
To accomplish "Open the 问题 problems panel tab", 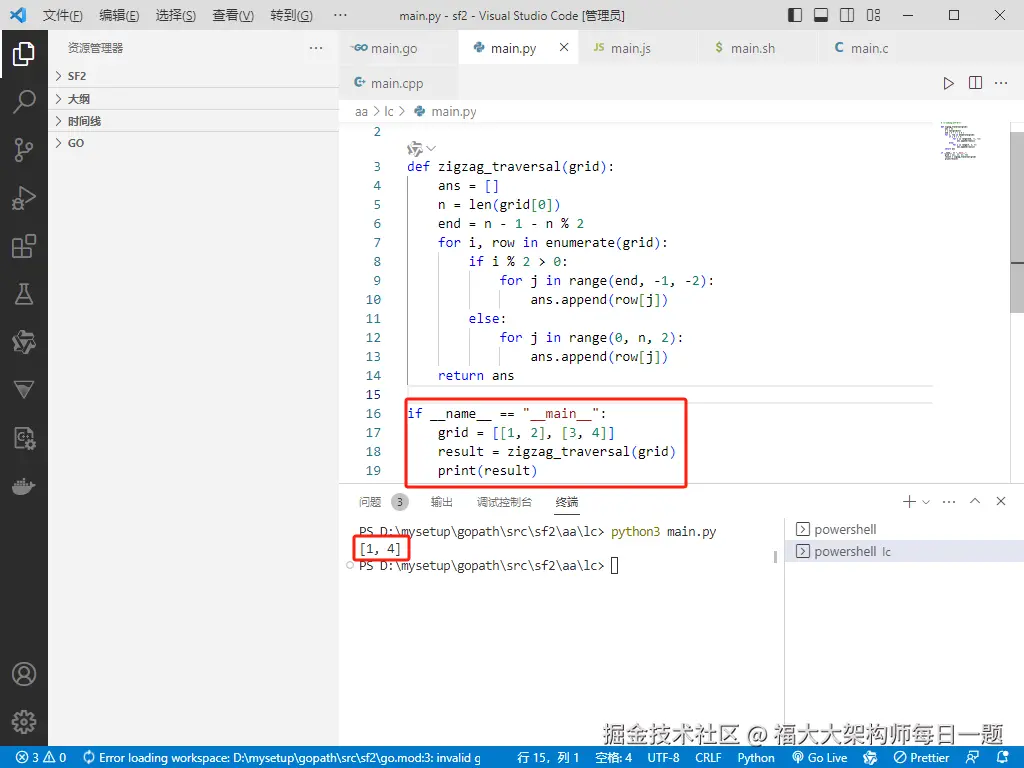I will (x=383, y=502).
